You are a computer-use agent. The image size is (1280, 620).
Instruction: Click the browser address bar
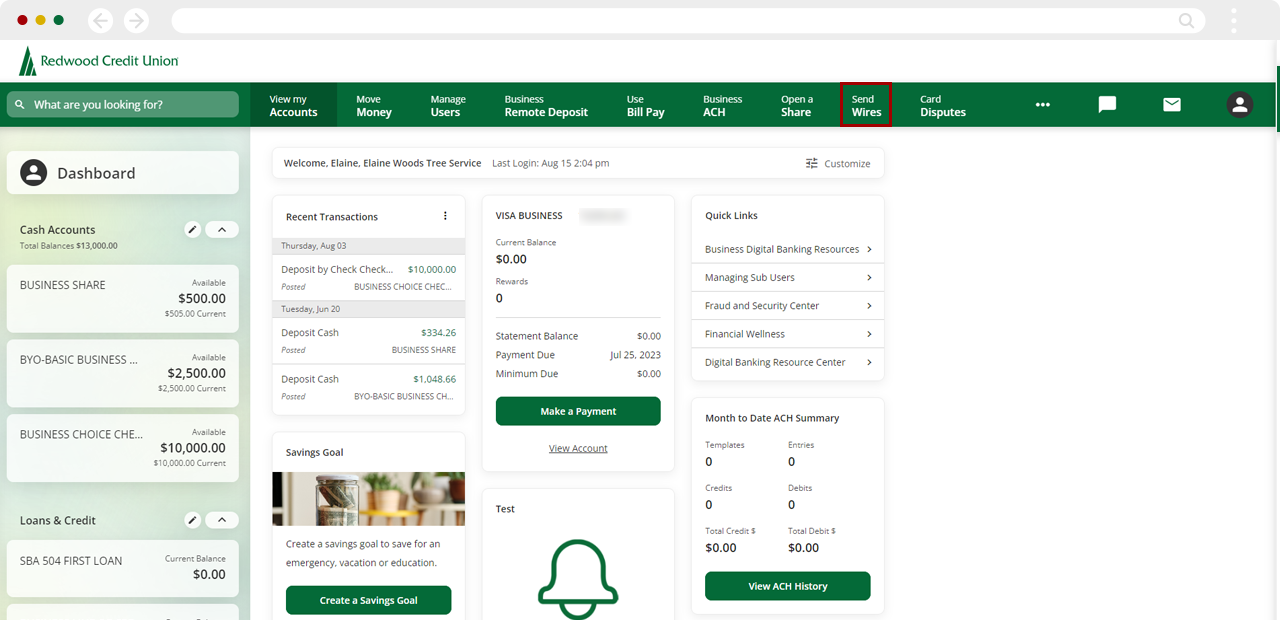(x=687, y=20)
